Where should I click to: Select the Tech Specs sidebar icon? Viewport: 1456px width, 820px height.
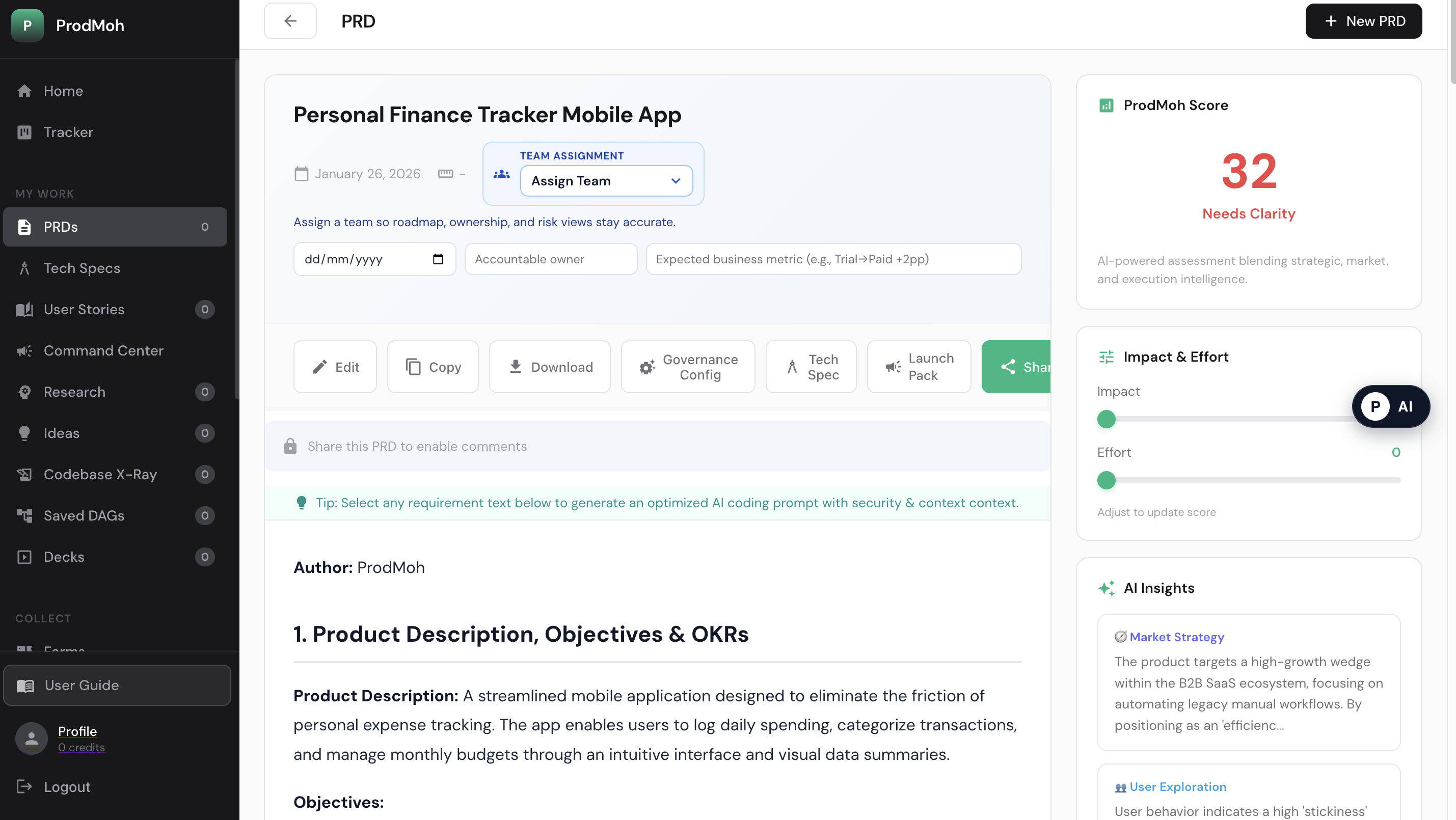click(25, 268)
